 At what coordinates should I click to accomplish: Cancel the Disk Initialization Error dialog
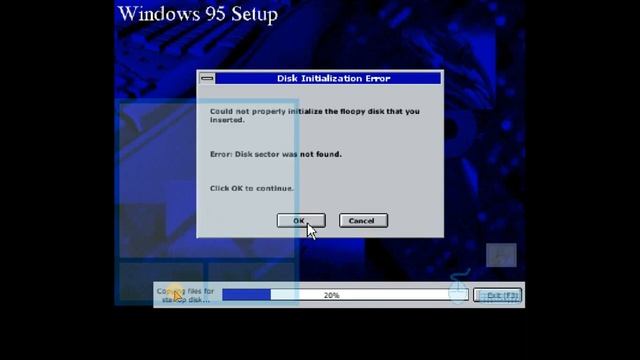click(363, 221)
